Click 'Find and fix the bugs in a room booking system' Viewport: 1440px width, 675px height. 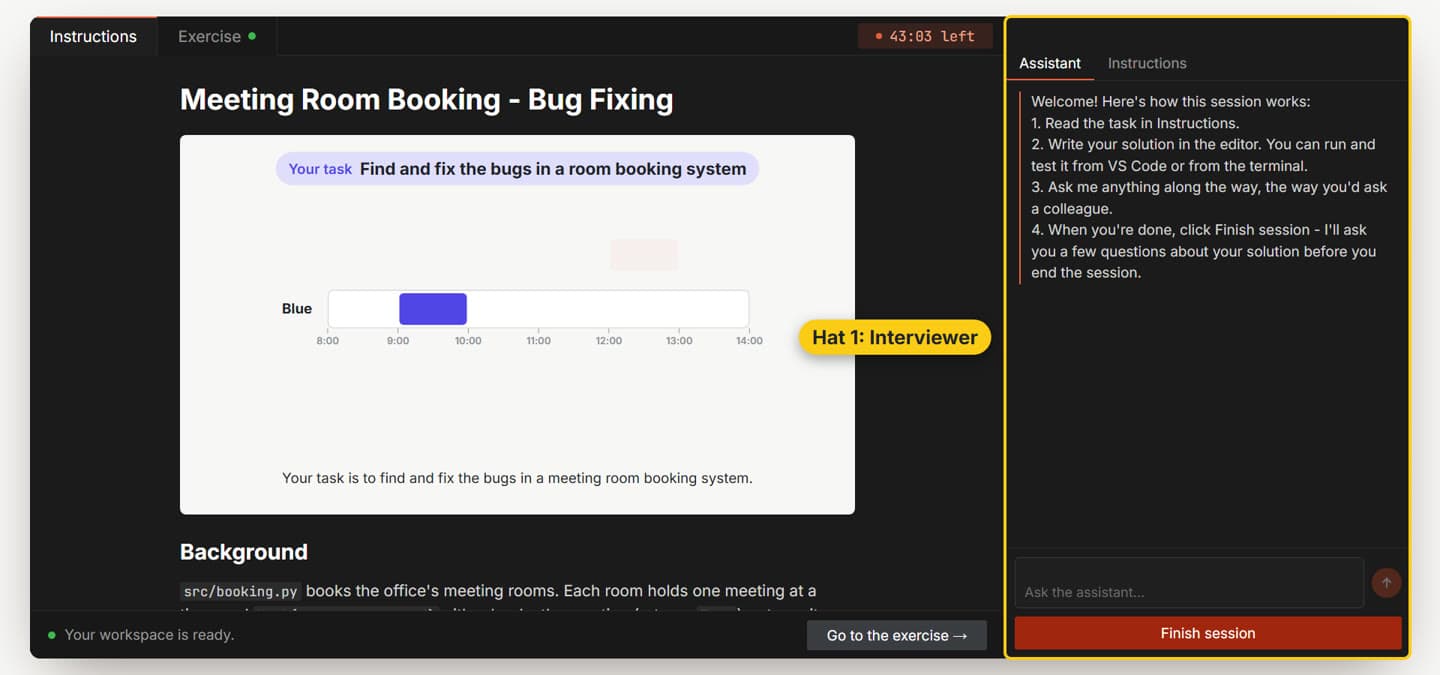pos(553,169)
